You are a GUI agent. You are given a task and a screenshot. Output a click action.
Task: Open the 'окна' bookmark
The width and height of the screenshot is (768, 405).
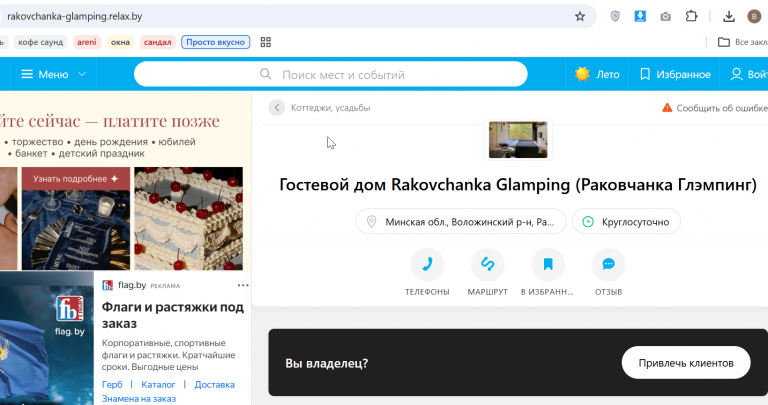pyautogui.click(x=120, y=42)
